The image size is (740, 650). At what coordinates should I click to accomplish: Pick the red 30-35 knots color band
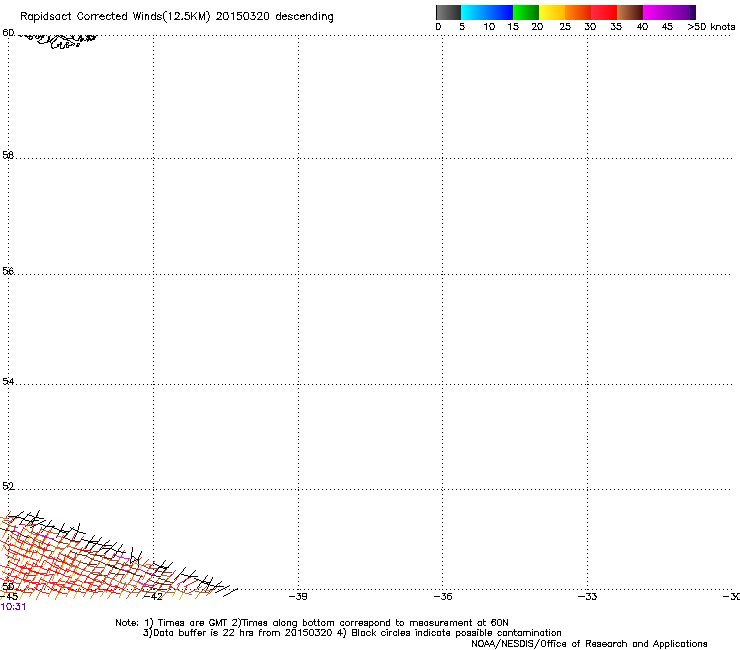click(604, 12)
